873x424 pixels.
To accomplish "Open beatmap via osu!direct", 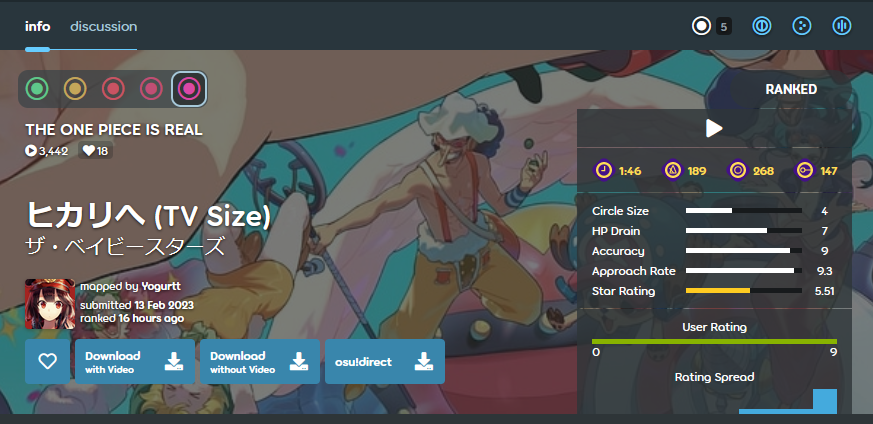I will pyautogui.click(x=385, y=362).
